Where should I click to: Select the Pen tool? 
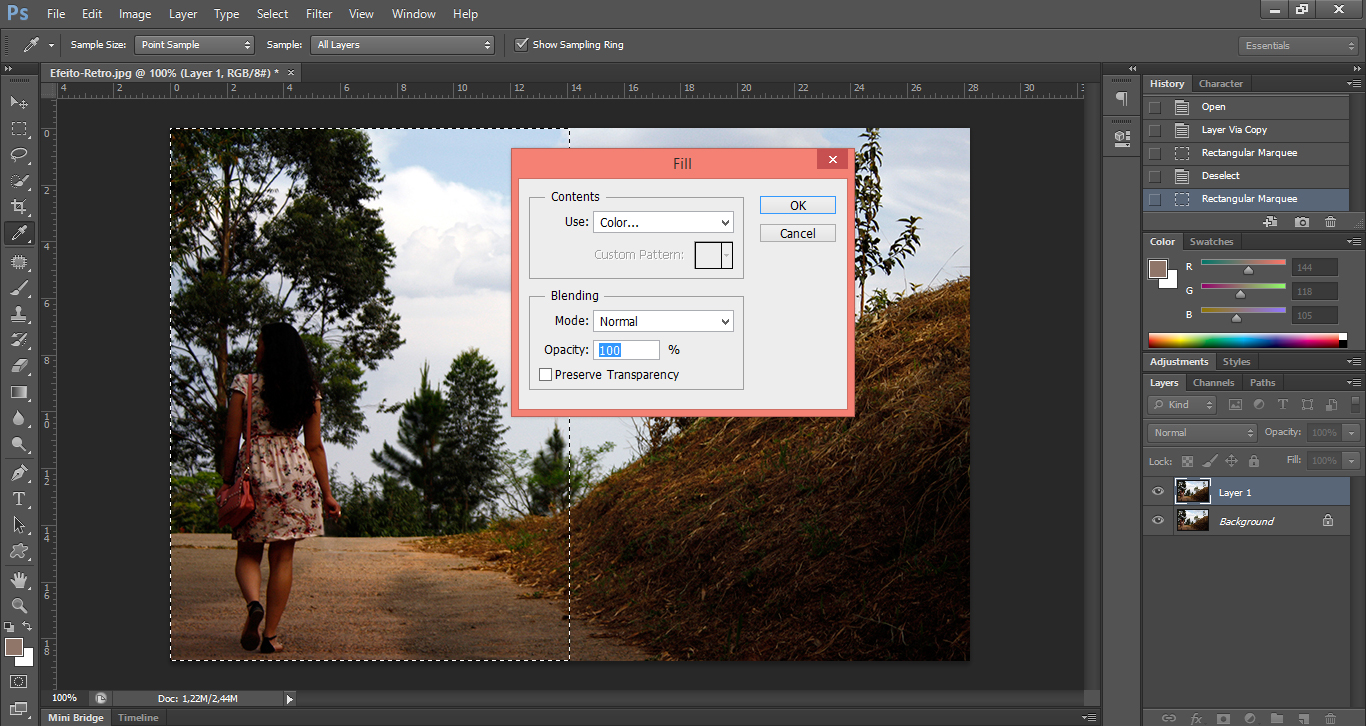pos(19,473)
